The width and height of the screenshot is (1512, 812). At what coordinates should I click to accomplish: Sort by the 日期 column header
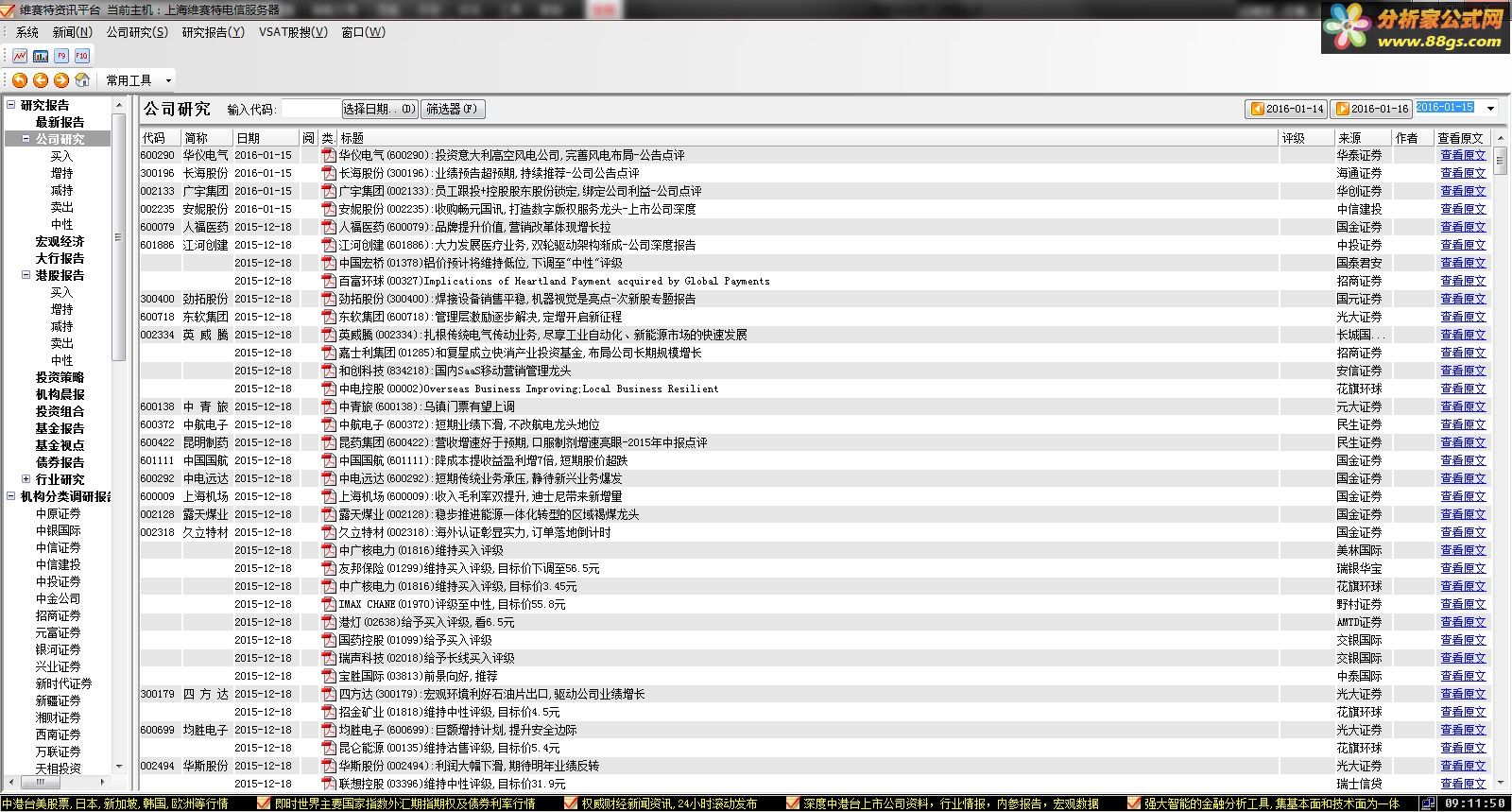click(266, 138)
